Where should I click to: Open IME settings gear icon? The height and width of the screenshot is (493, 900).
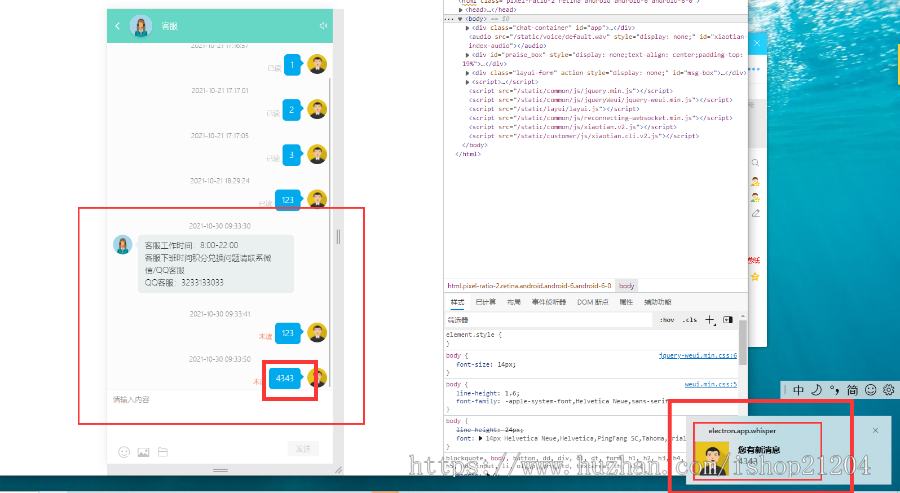[889, 390]
